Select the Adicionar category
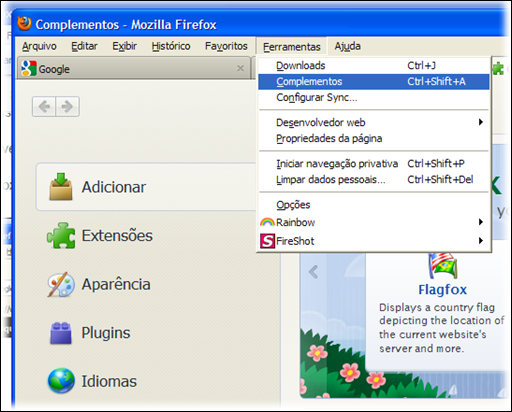 click(x=147, y=187)
